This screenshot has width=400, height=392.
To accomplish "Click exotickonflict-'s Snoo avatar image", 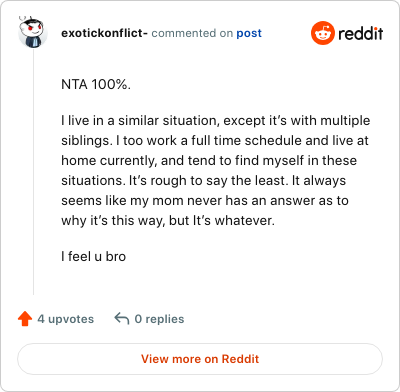I will coord(33,32).
